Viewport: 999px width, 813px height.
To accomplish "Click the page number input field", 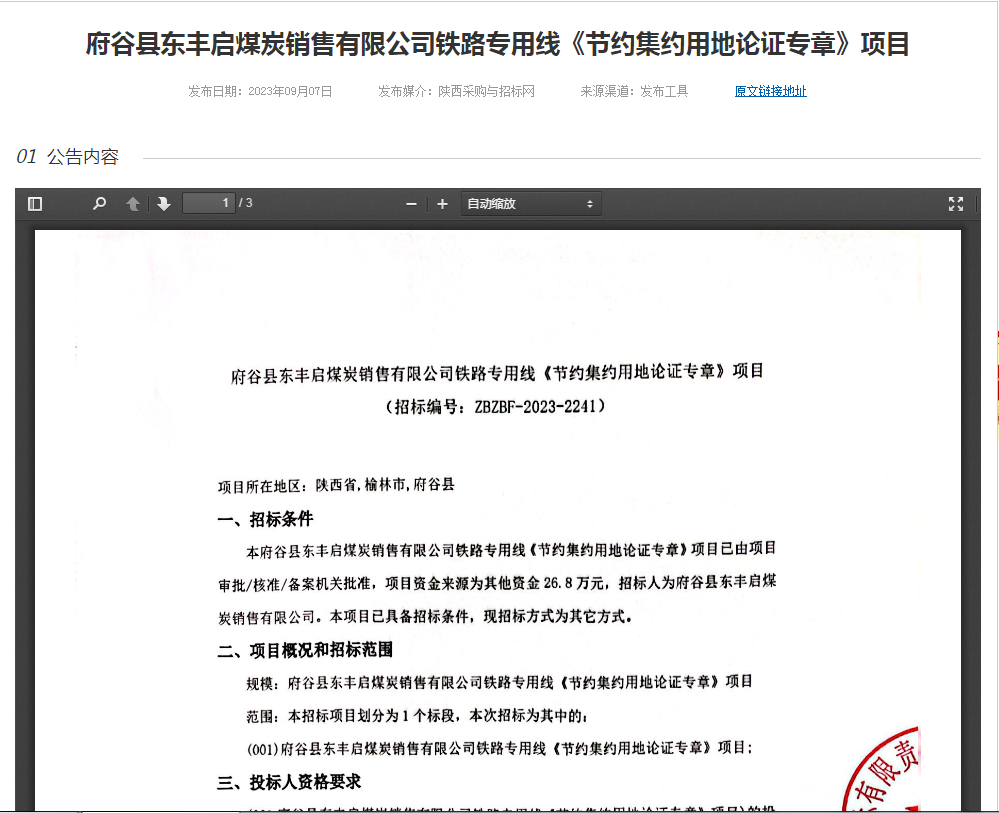I will [208, 203].
